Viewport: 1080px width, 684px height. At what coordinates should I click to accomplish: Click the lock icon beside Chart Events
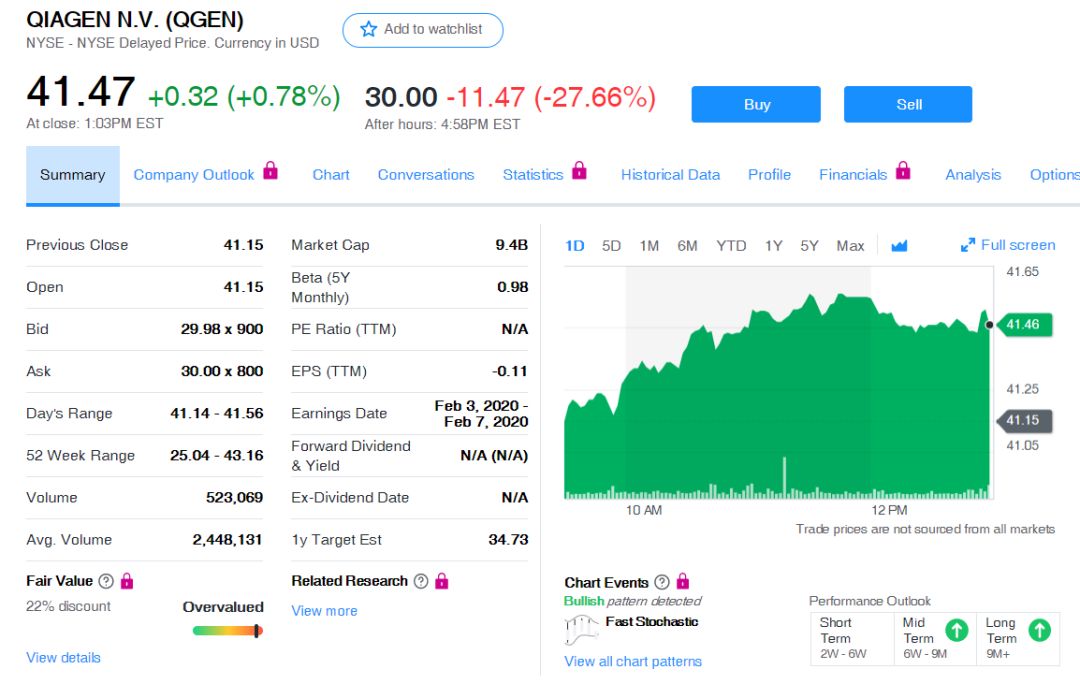683,581
